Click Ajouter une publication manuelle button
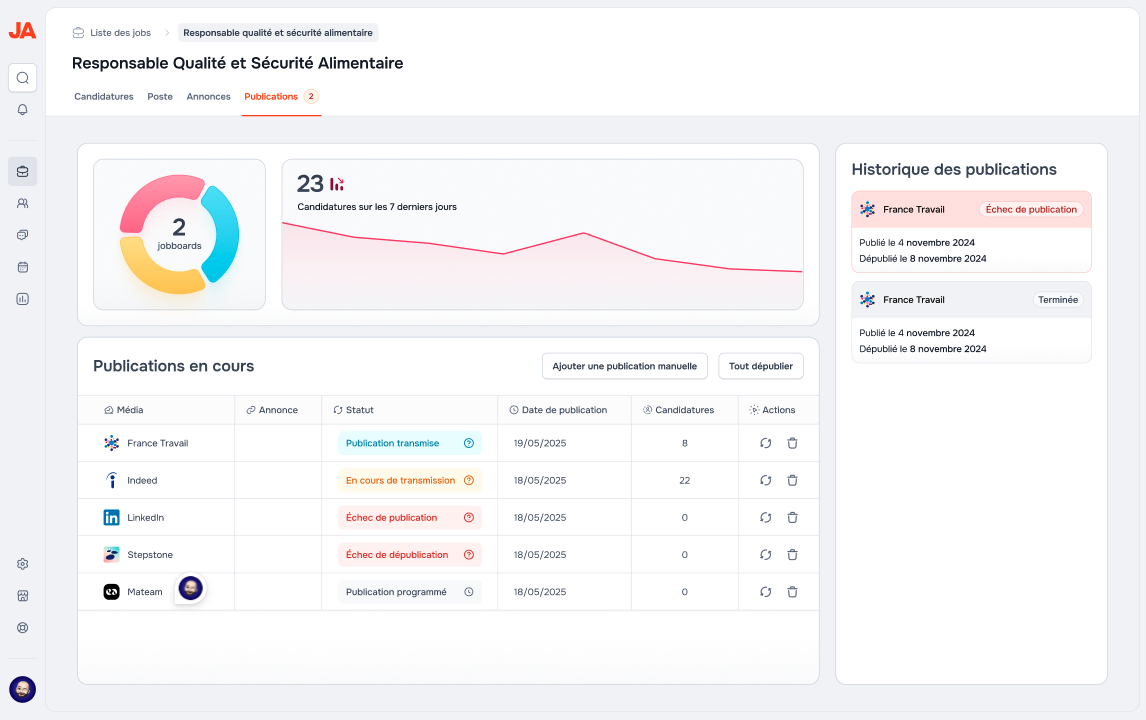Screen dimensions: 1146x720 [x=625, y=366]
